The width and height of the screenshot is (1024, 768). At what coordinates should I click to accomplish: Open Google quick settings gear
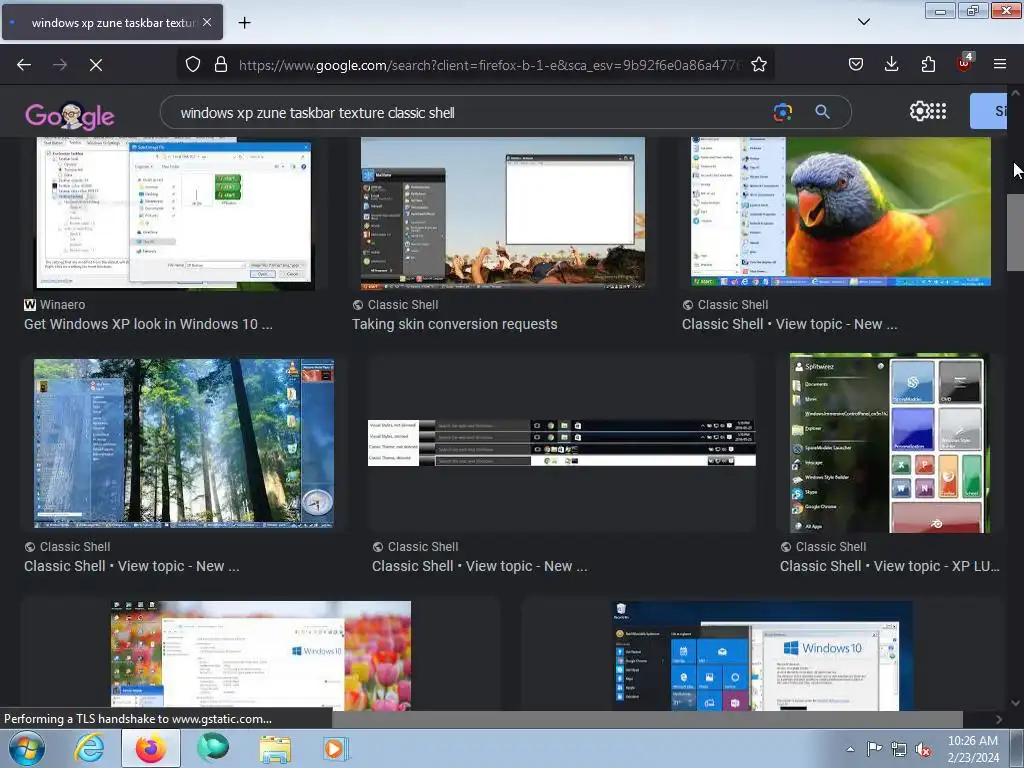(x=919, y=112)
